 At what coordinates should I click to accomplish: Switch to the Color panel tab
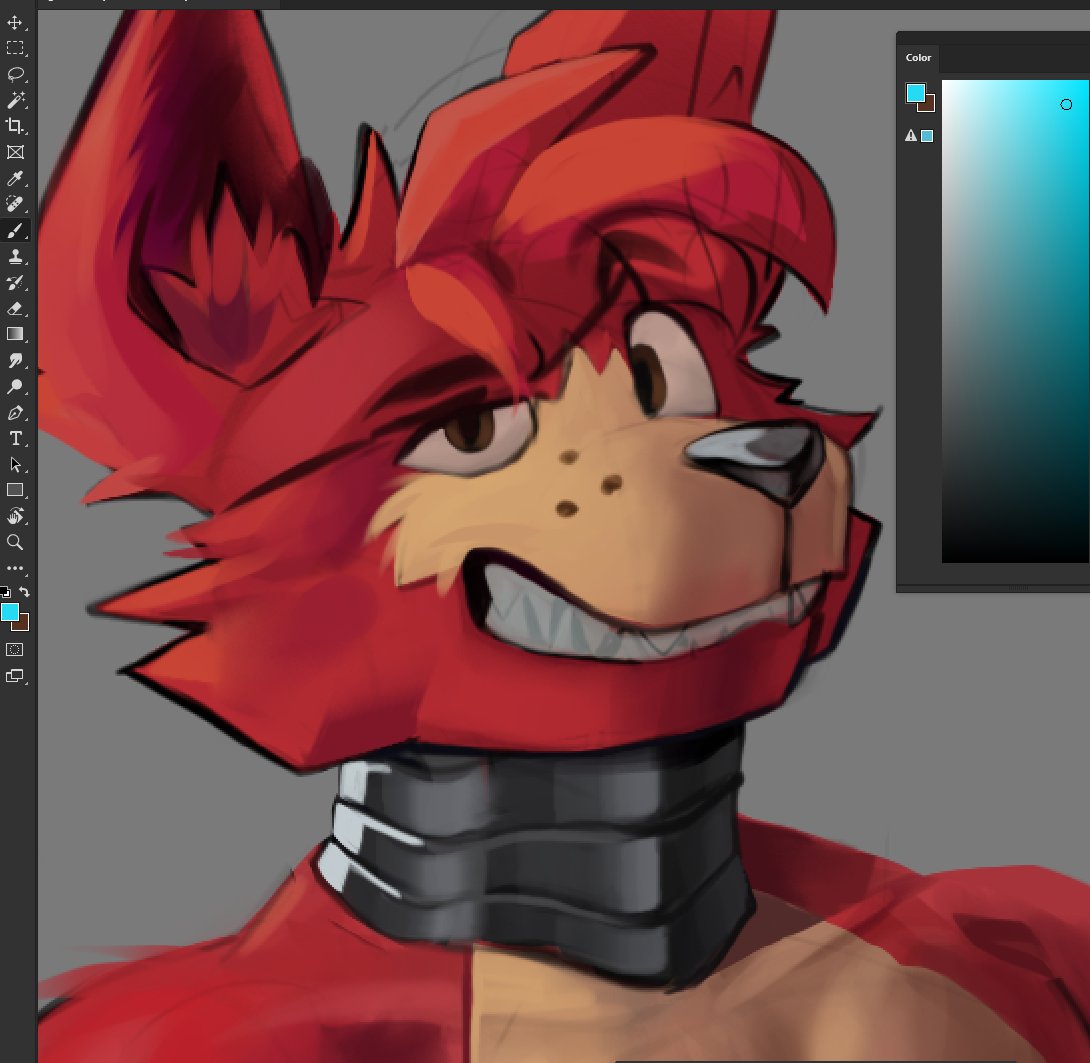tap(918, 58)
